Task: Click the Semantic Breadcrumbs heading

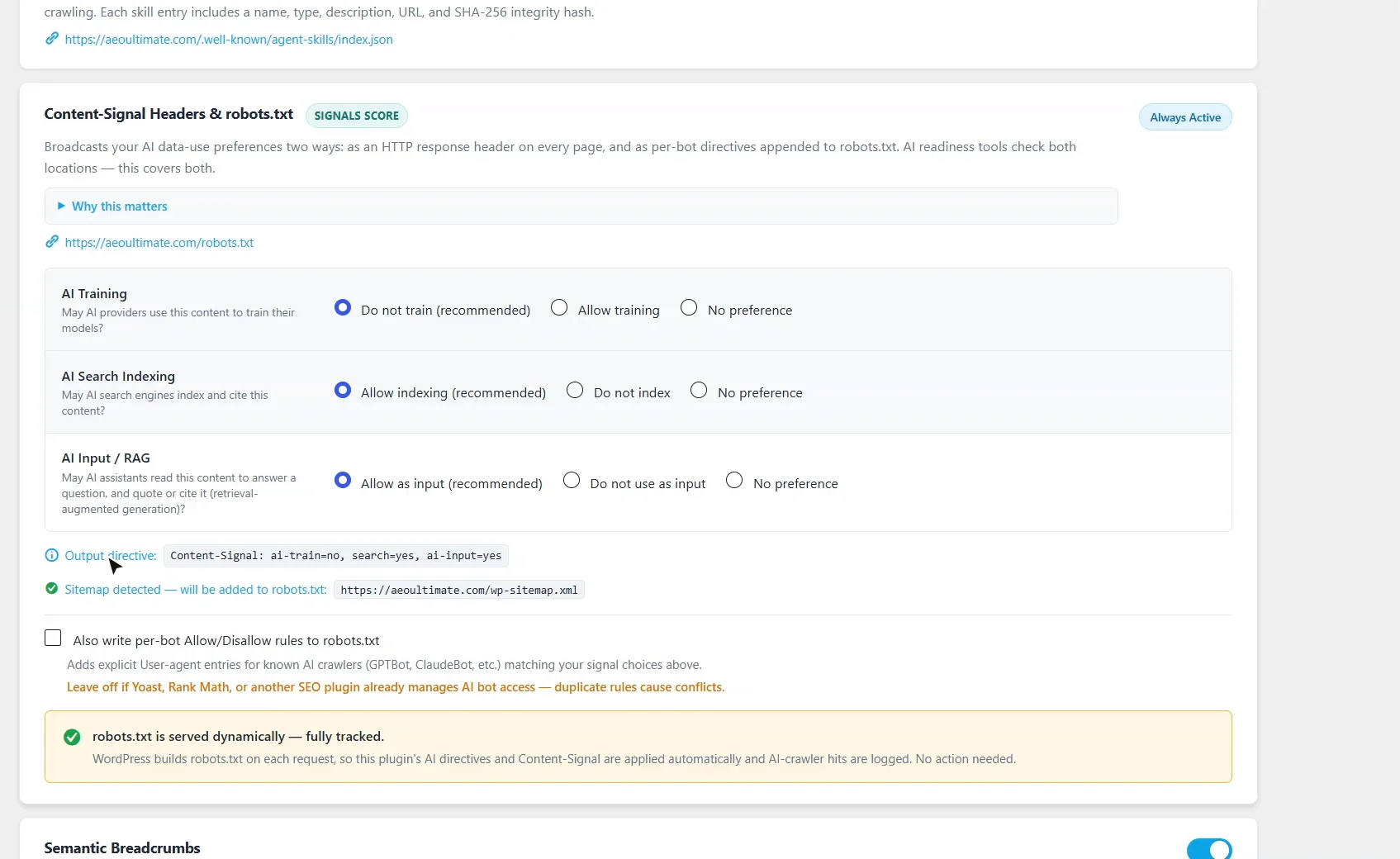Action: coord(122,848)
